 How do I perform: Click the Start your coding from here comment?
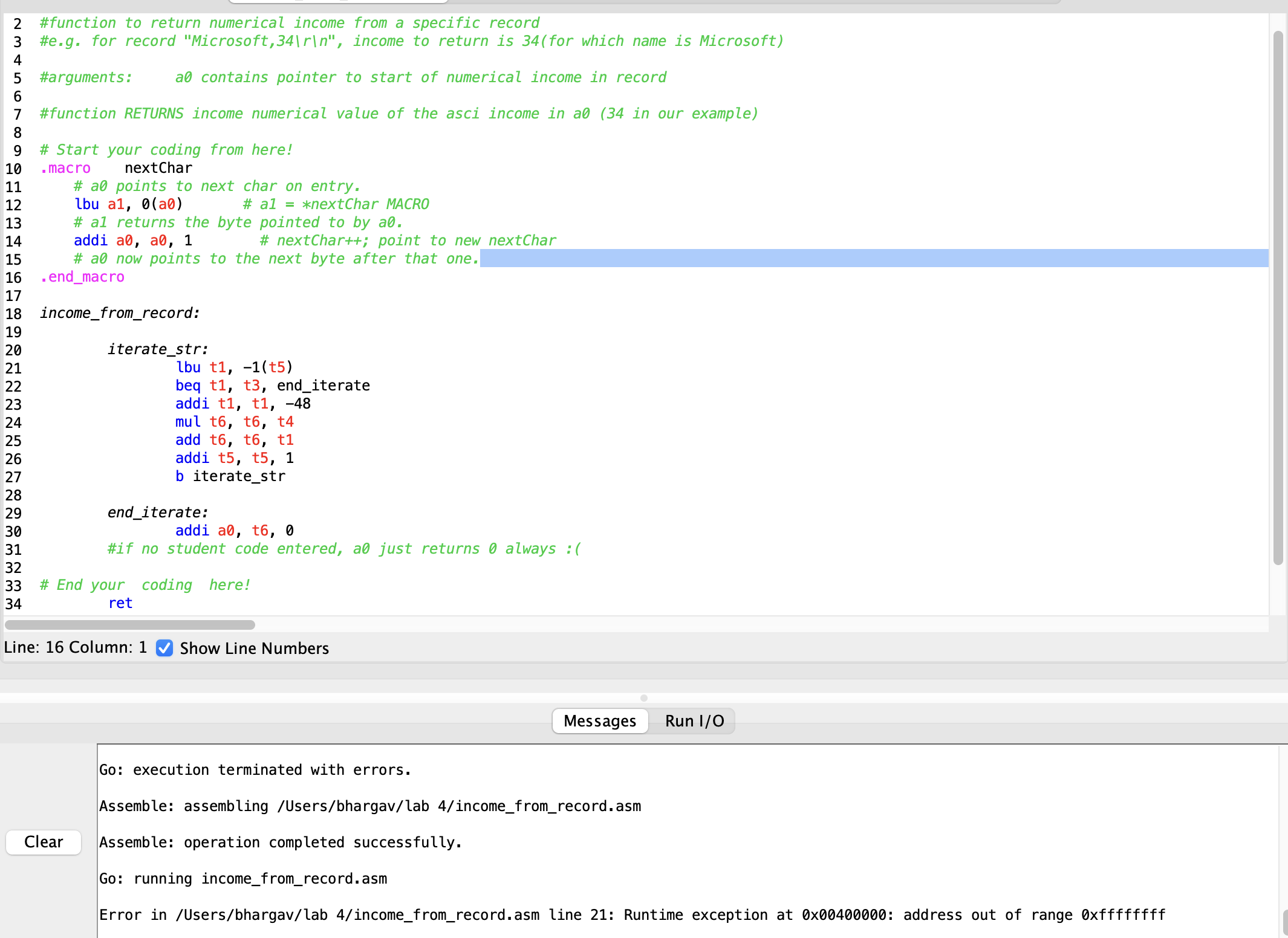point(166,149)
